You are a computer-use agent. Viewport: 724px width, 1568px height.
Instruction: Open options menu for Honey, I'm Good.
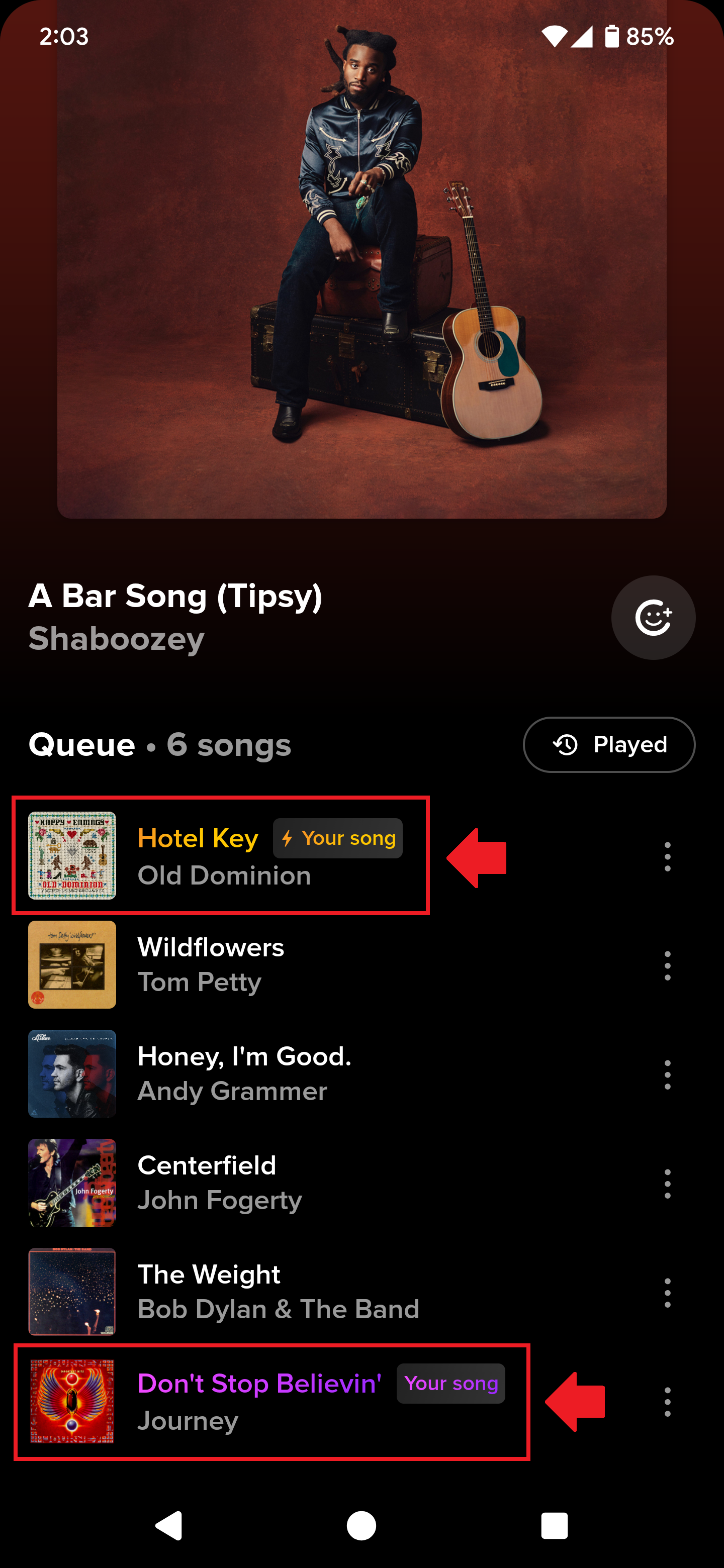click(x=667, y=1074)
